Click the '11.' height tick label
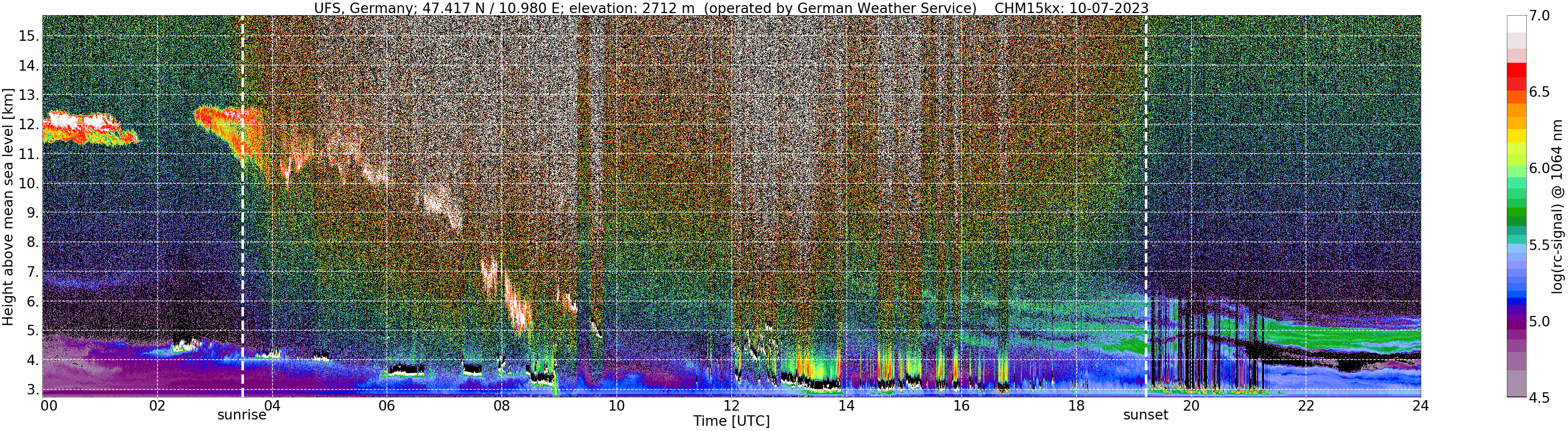The height and width of the screenshot is (431, 1568). pos(29,154)
